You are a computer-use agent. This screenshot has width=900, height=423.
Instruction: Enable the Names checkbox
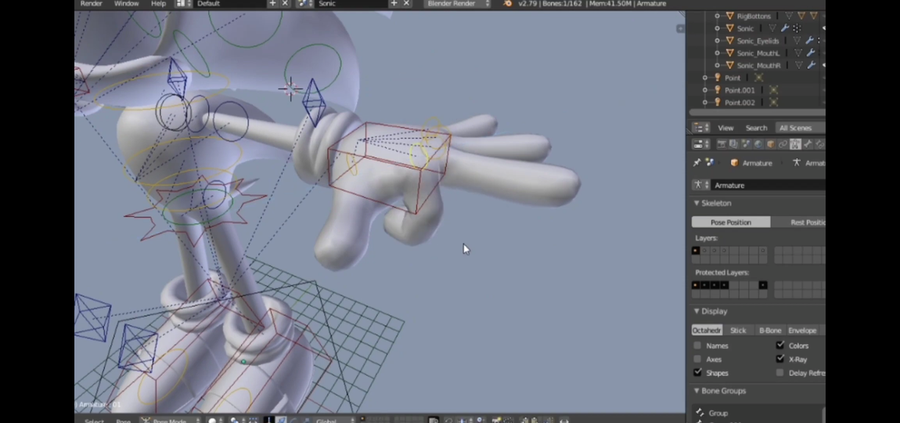[x=697, y=346]
